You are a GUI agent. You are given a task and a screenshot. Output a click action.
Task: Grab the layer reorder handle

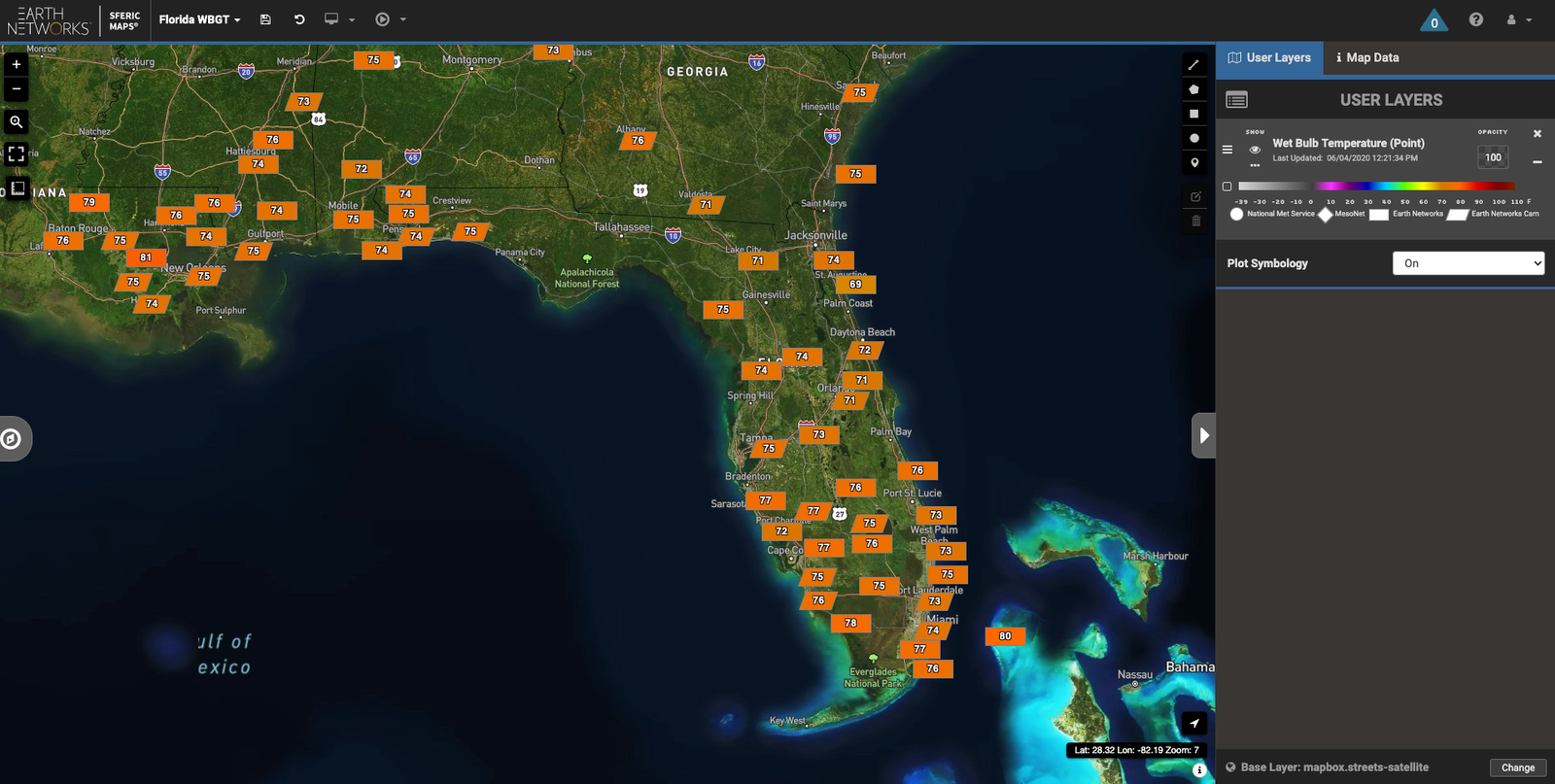tap(1227, 150)
